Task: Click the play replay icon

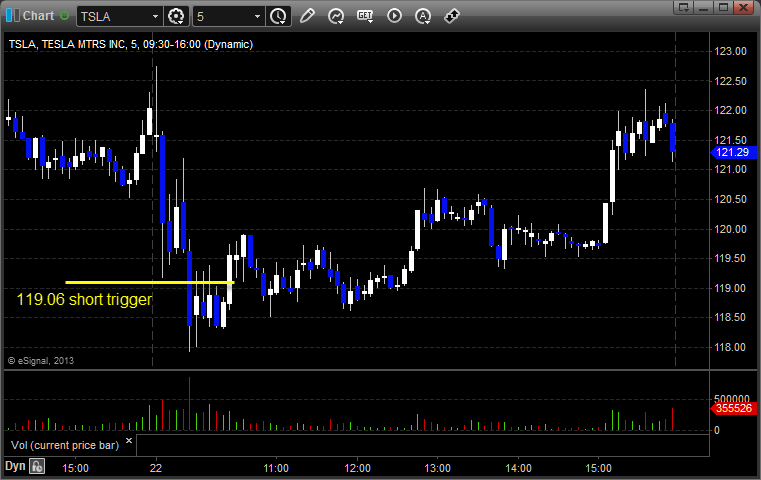Action: tap(394, 16)
